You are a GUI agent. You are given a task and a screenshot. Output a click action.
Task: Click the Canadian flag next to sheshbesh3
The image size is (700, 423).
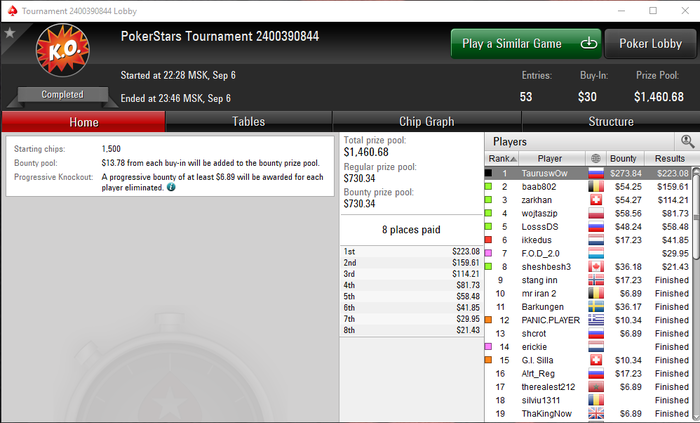(596, 267)
